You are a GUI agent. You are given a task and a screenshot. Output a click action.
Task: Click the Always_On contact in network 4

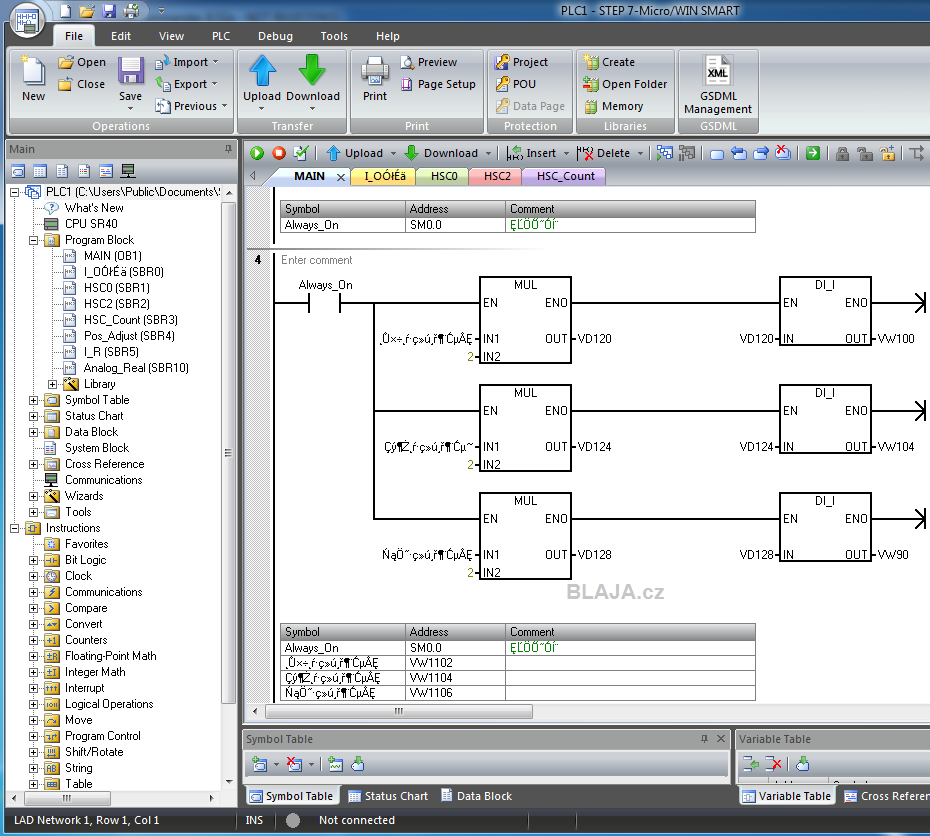[324, 304]
